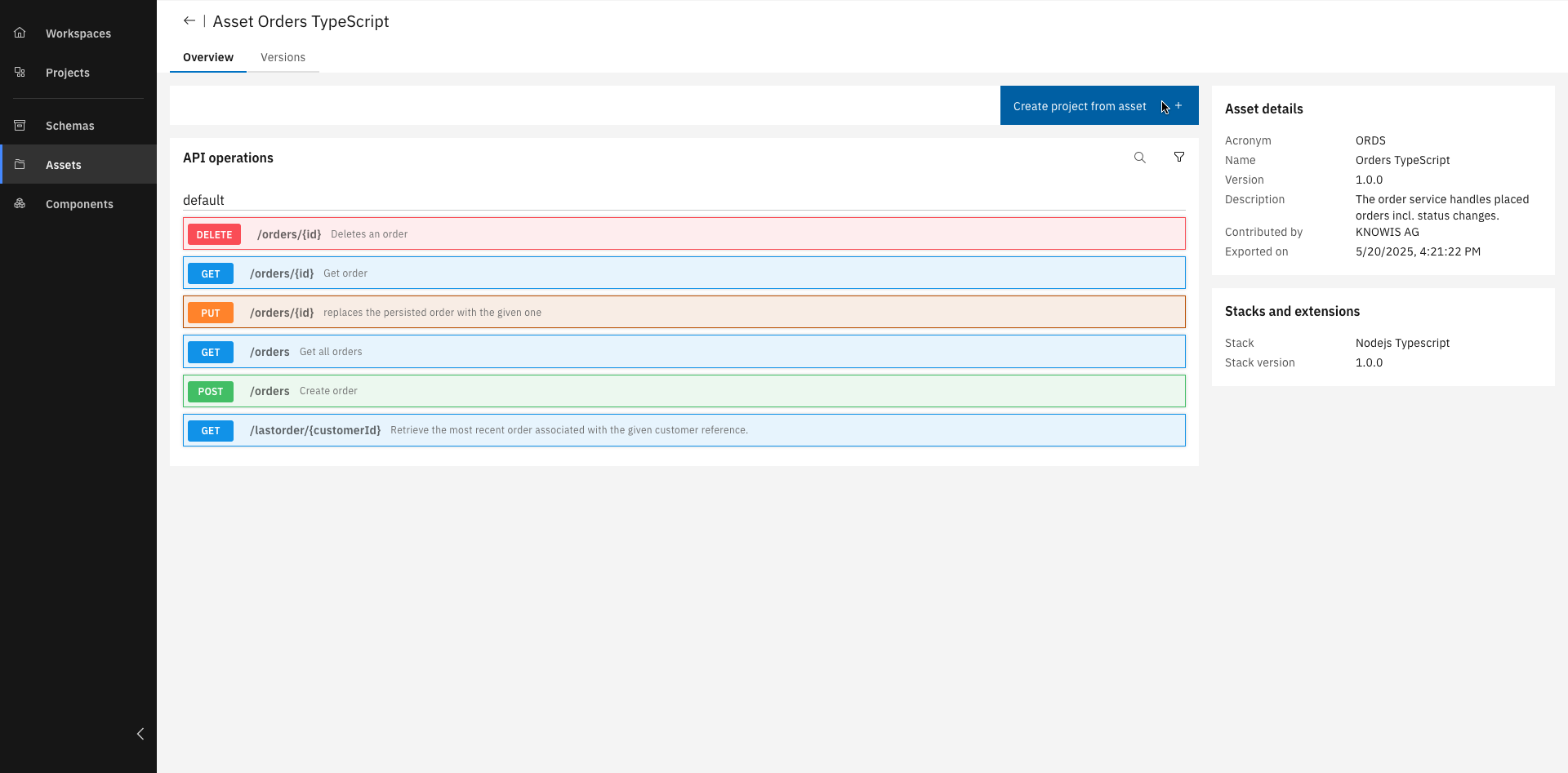The height and width of the screenshot is (773, 1568).
Task: Open Components using its sidebar icon
Action: pos(19,203)
